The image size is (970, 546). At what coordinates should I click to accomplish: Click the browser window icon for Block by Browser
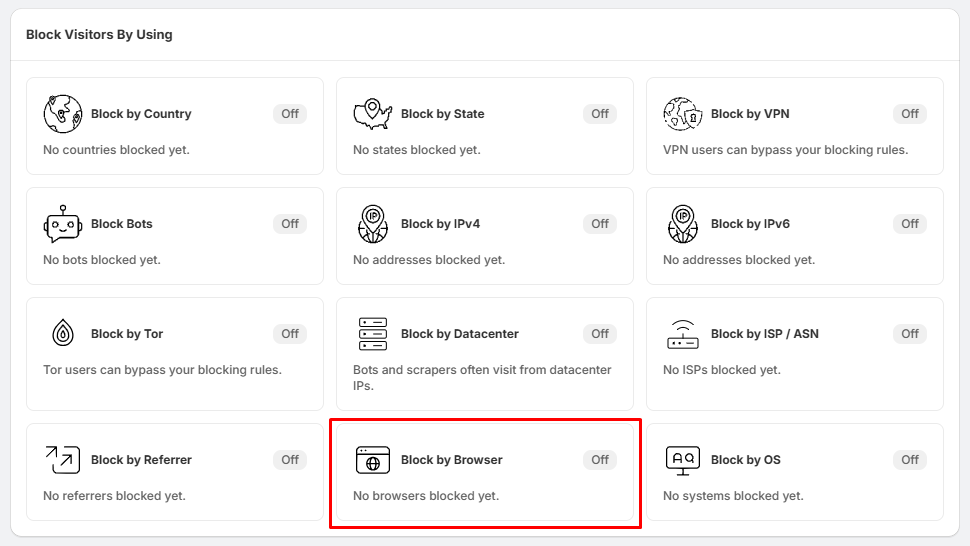pyautogui.click(x=372, y=459)
